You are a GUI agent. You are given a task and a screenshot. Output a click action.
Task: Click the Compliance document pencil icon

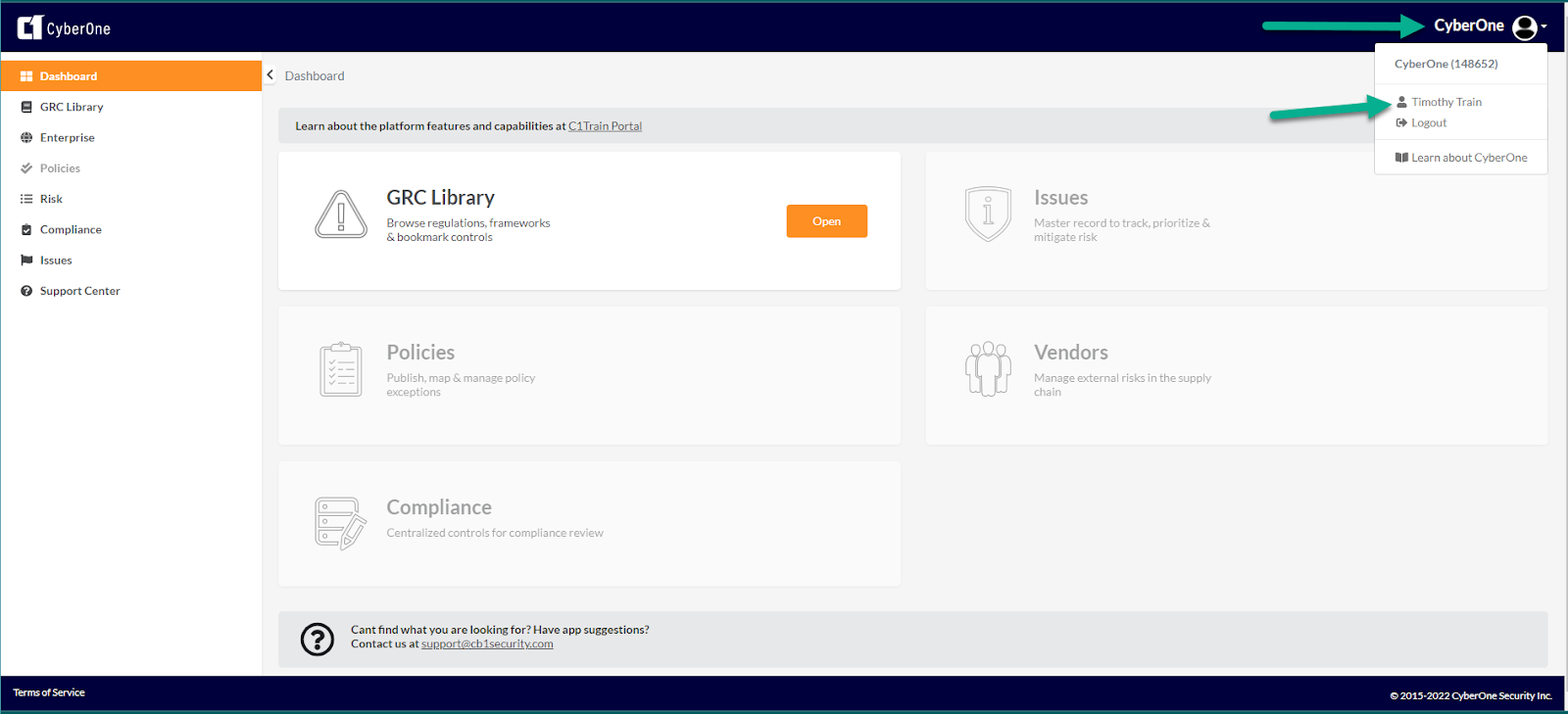pyautogui.click(x=341, y=523)
